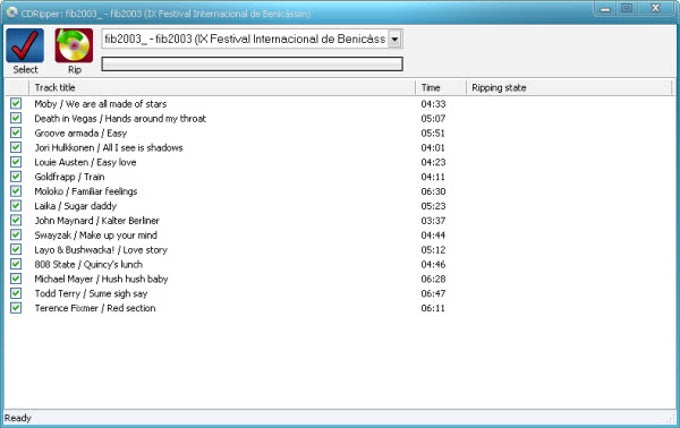The height and width of the screenshot is (428, 680).
Task: Uncheck Michael Mayer / Hush hush baby checkbox
Action: coord(16,278)
